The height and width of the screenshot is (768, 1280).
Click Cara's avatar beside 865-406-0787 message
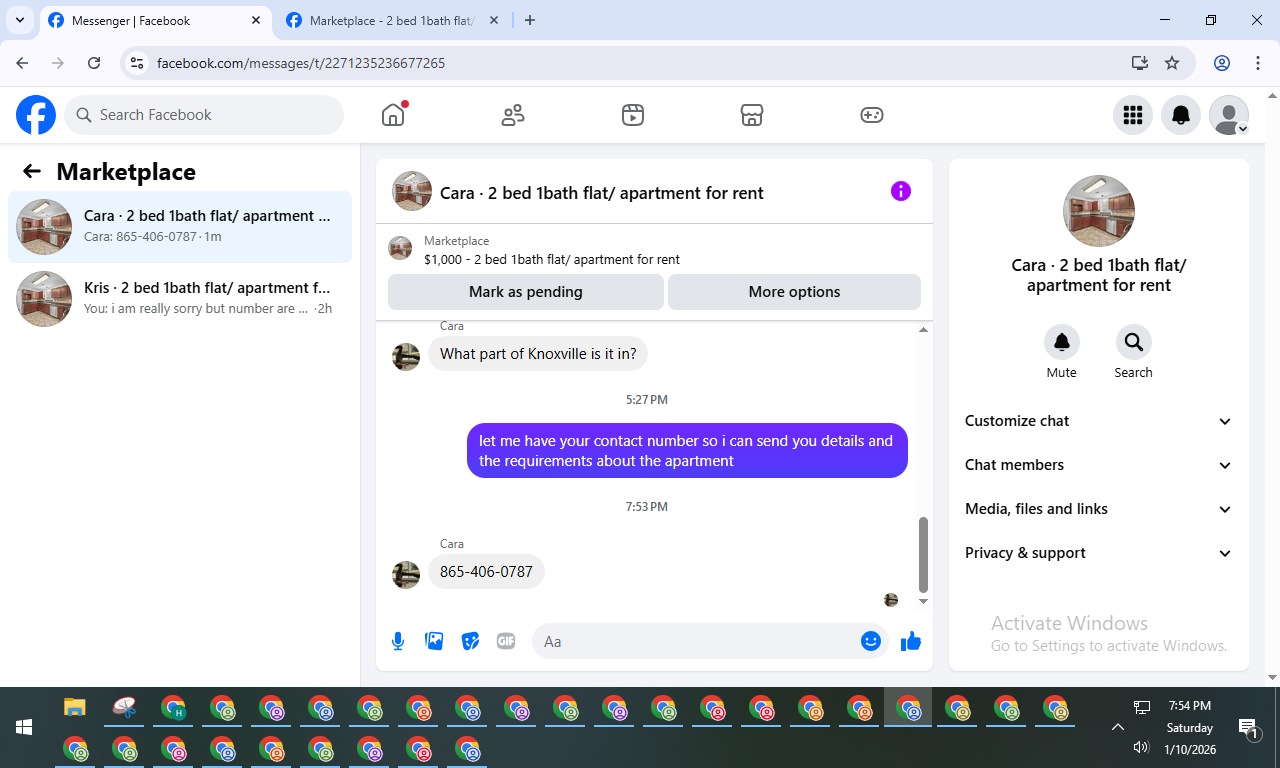(x=406, y=574)
